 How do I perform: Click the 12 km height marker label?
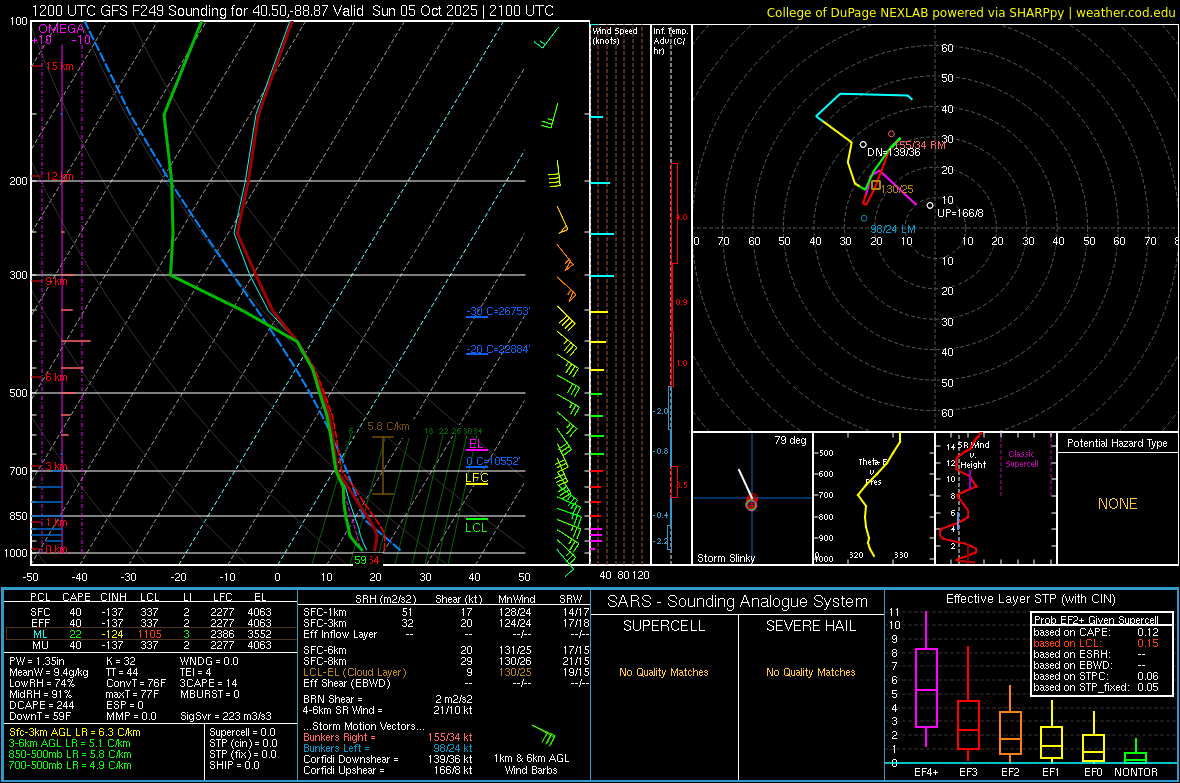click(59, 176)
